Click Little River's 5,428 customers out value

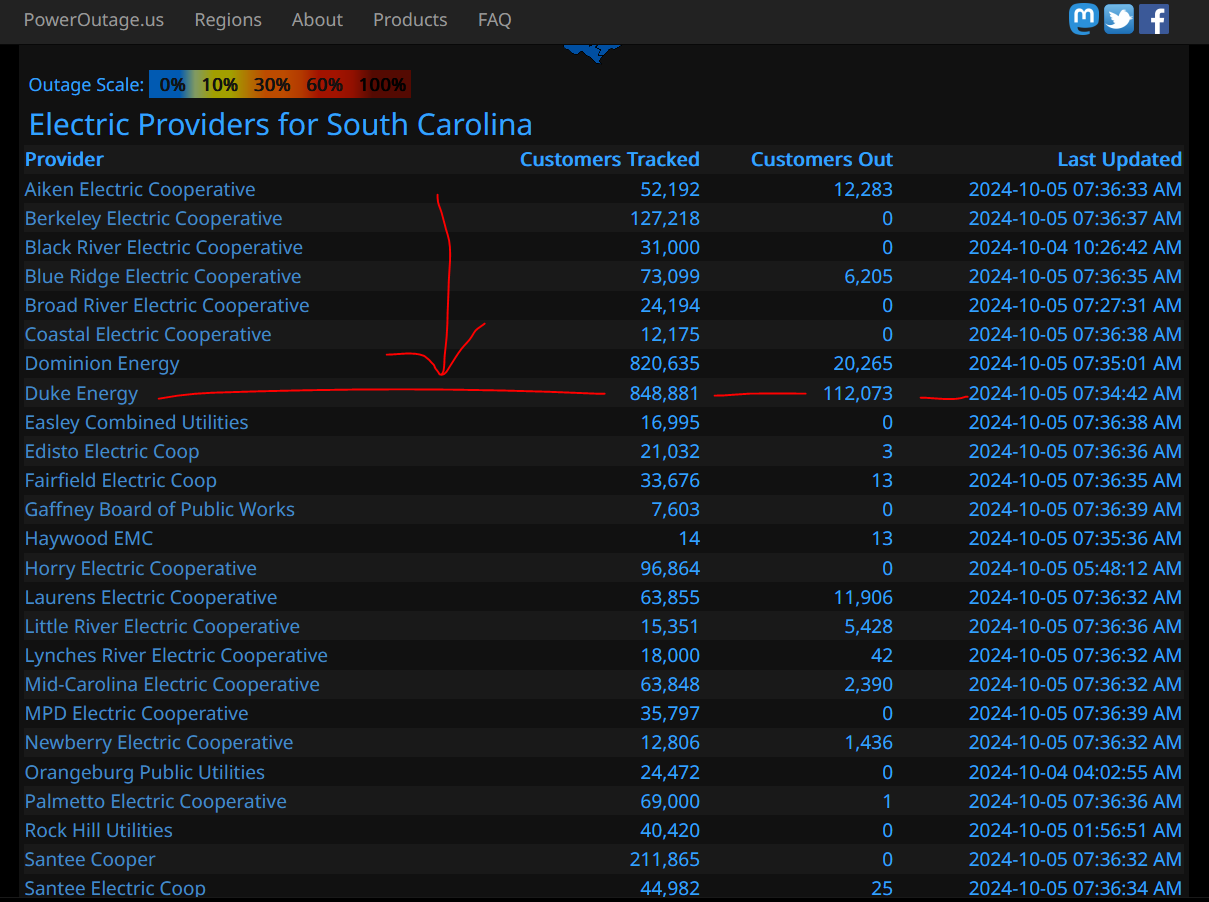tap(869, 626)
